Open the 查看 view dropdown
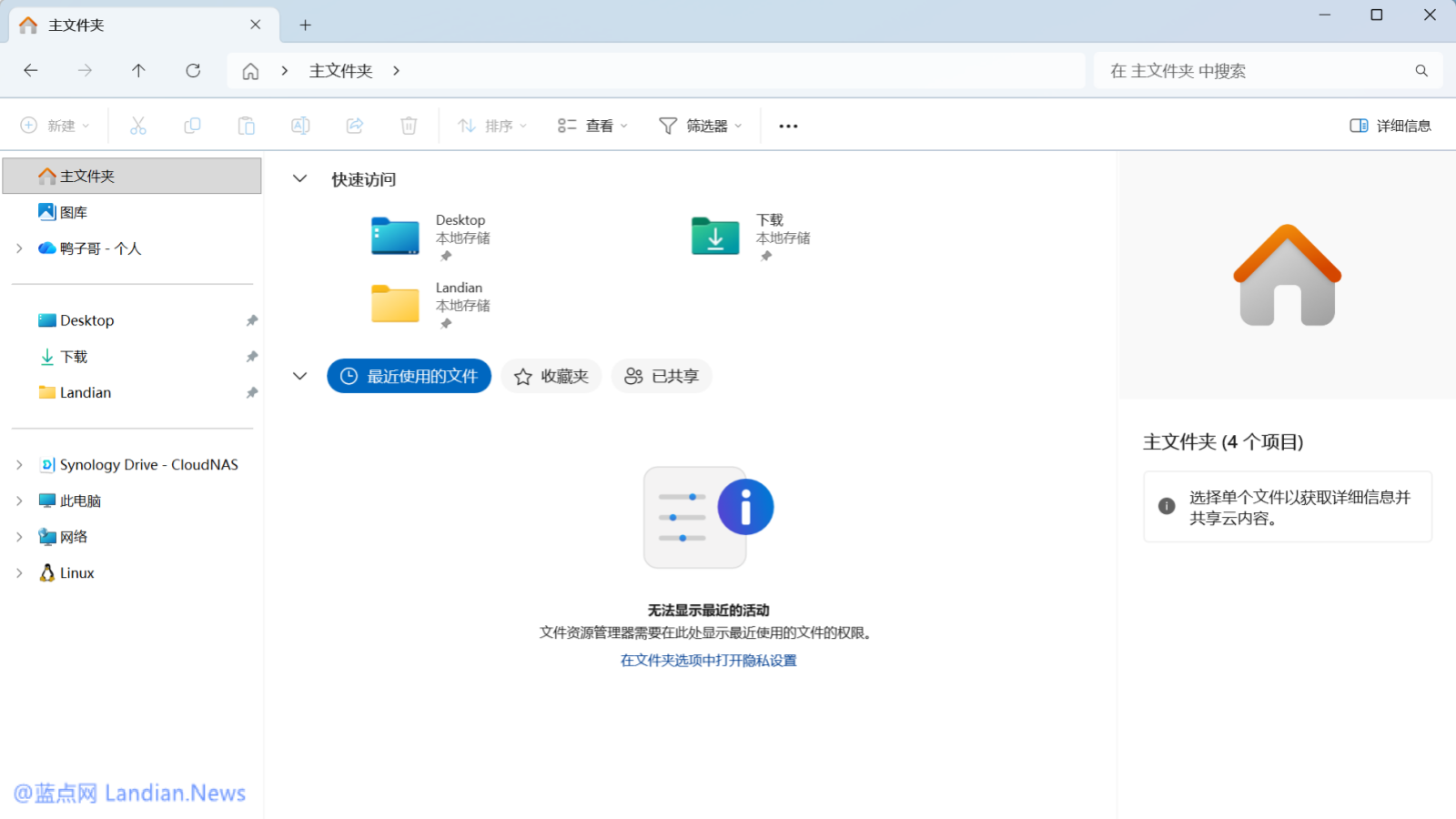The width and height of the screenshot is (1456, 819). pyautogui.click(x=592, y=126)
